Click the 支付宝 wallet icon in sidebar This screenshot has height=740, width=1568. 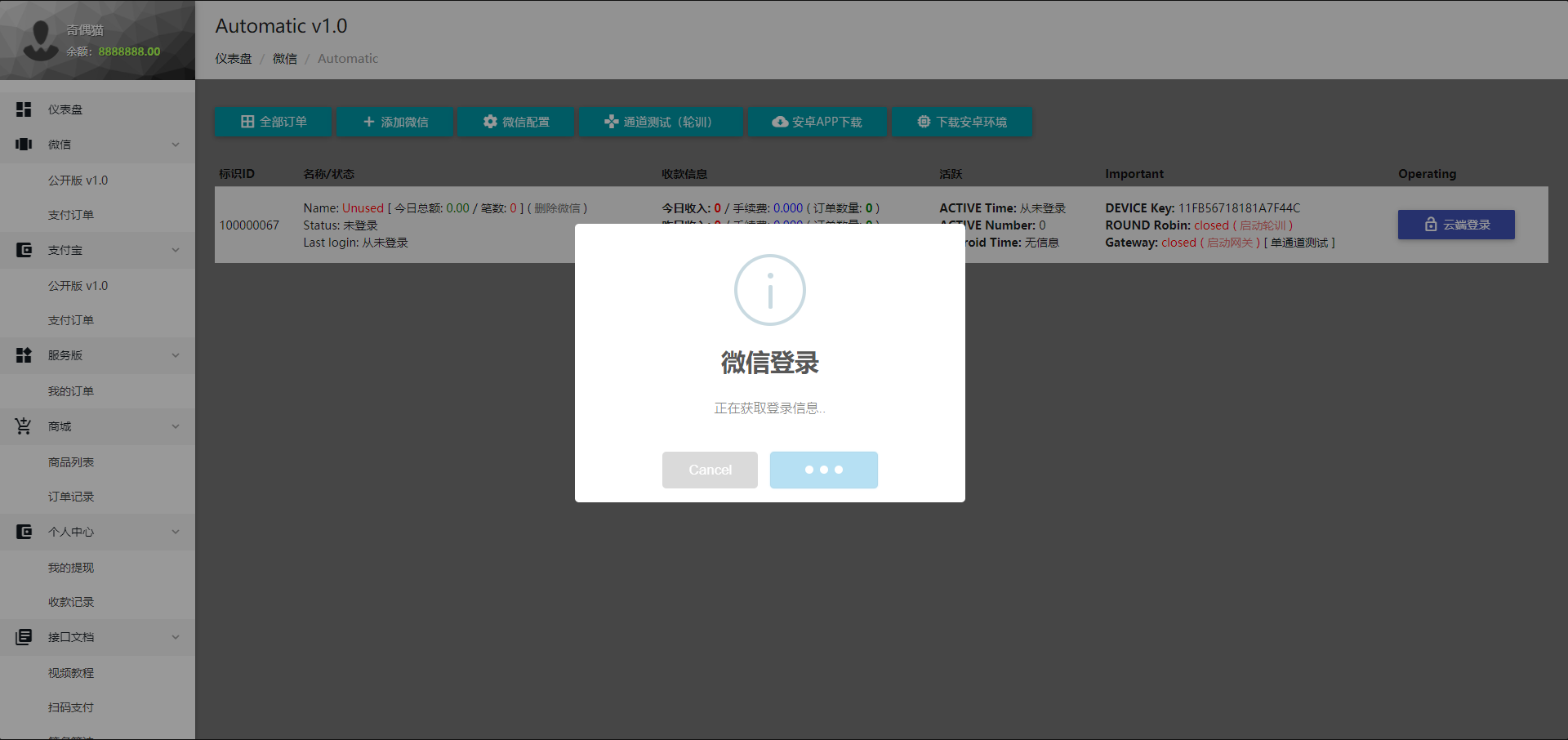(24, 250)
